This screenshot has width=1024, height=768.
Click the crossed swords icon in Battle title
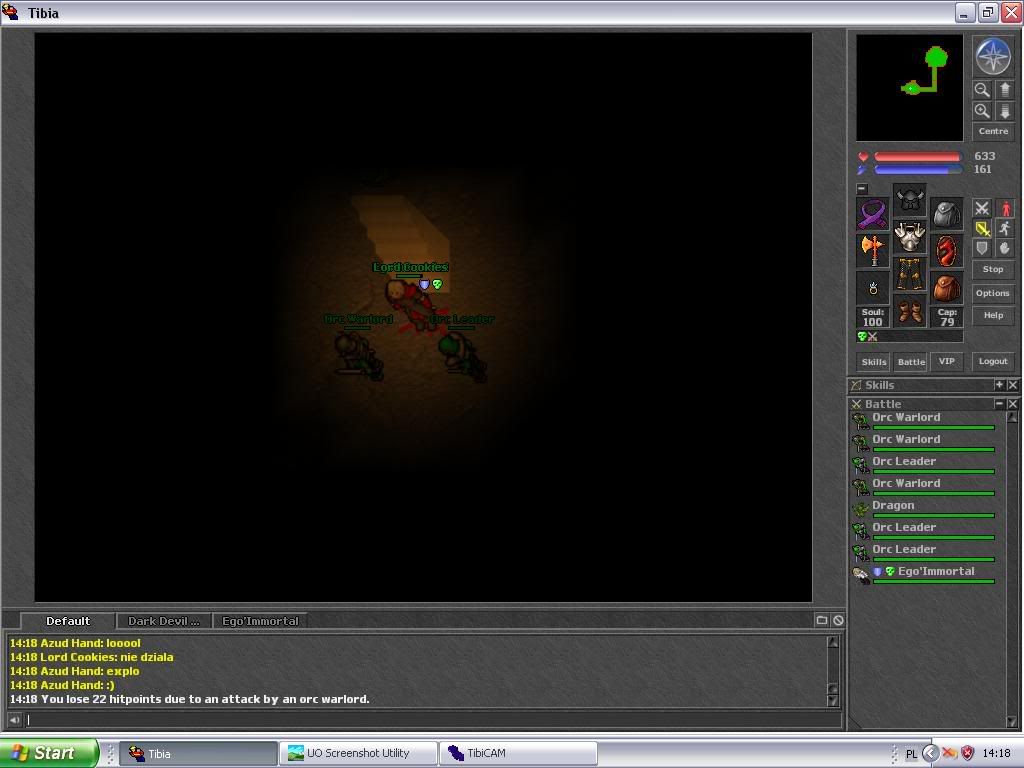pyautogui.click(x=857, y=404)
